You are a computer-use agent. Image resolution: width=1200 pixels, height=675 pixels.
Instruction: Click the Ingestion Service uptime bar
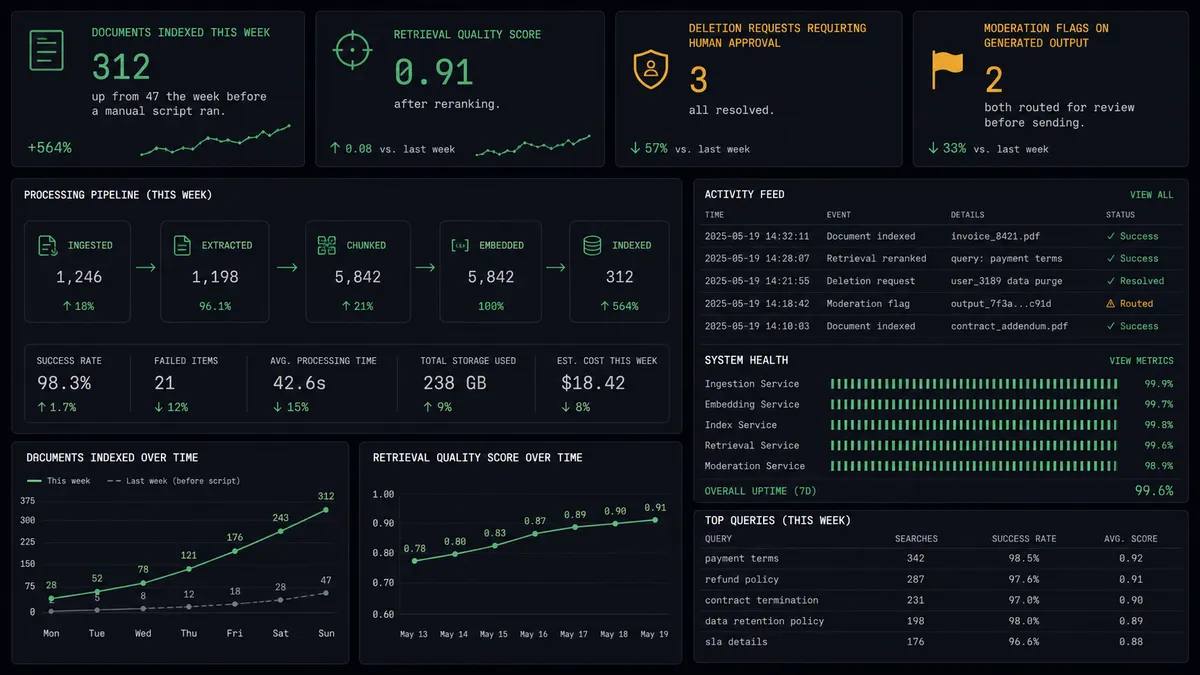tap(974, 384)
